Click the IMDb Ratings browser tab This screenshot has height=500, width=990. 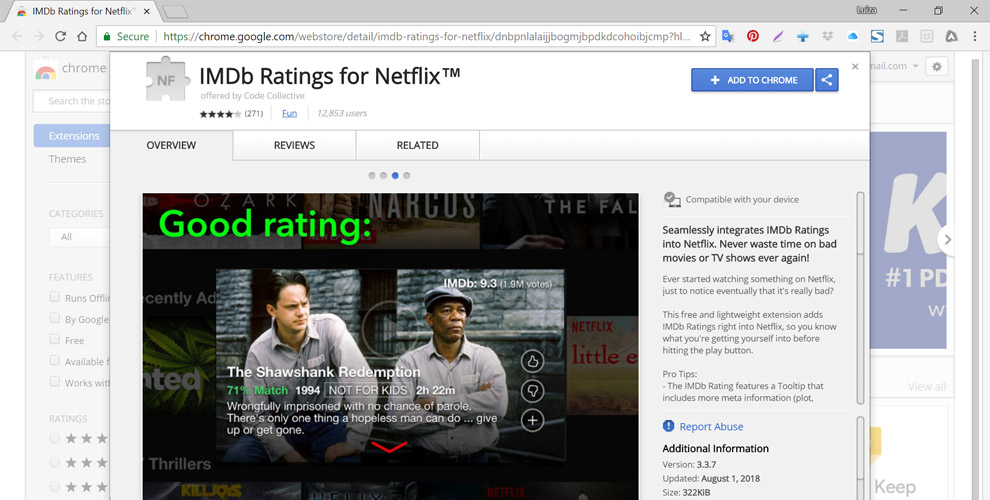tap(82, 11)
